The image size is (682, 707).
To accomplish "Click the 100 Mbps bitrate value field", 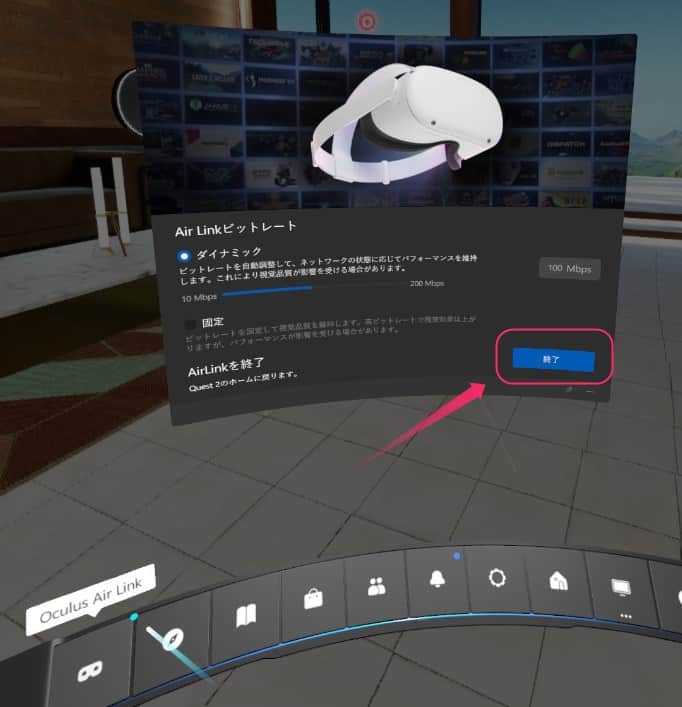I will point(569,269).
